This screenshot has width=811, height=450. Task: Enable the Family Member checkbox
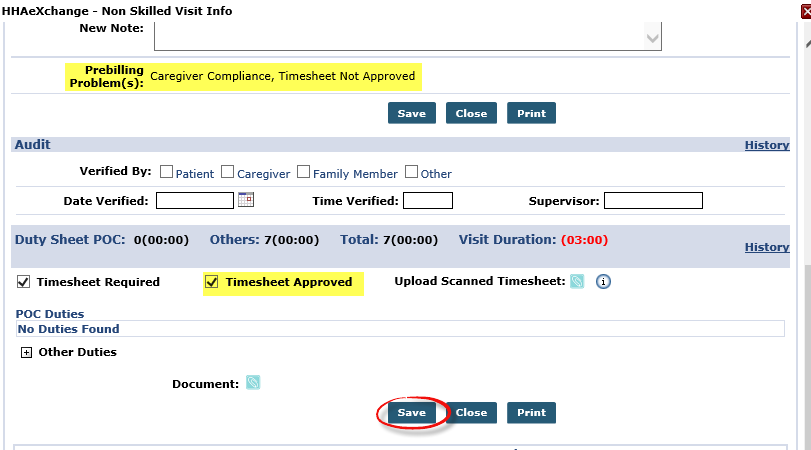coord(304,172)
